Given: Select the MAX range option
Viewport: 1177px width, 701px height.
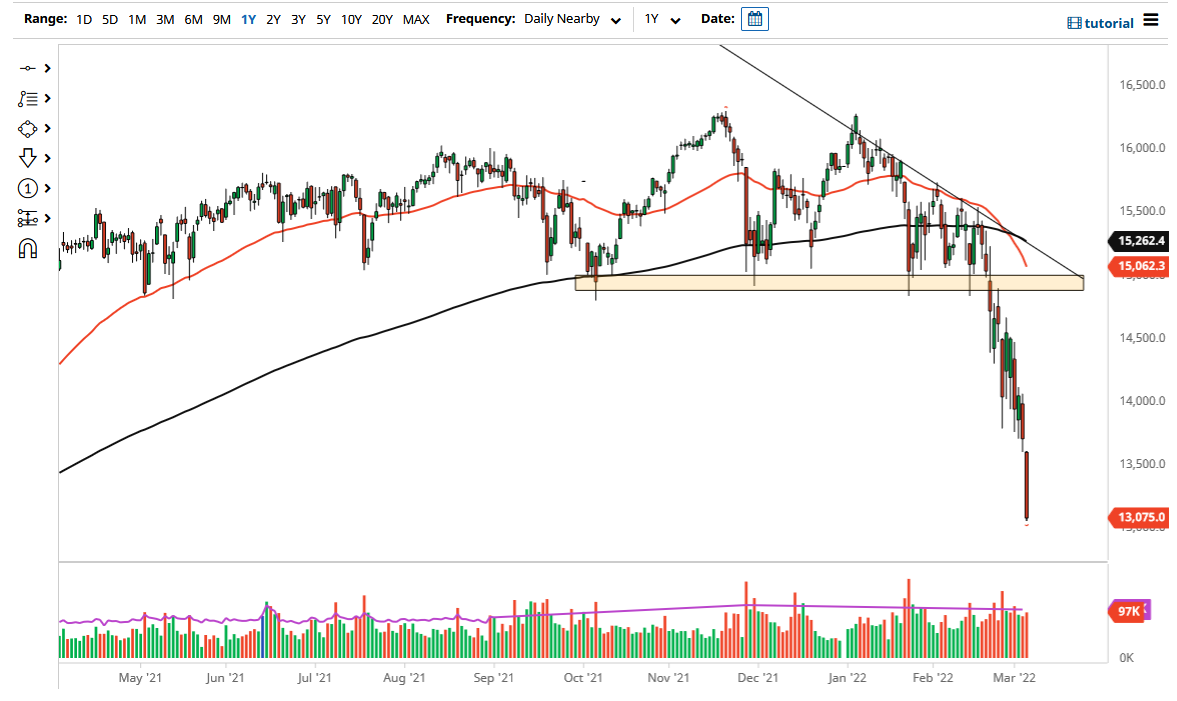Looking at the screenshot, I should 416,18.
